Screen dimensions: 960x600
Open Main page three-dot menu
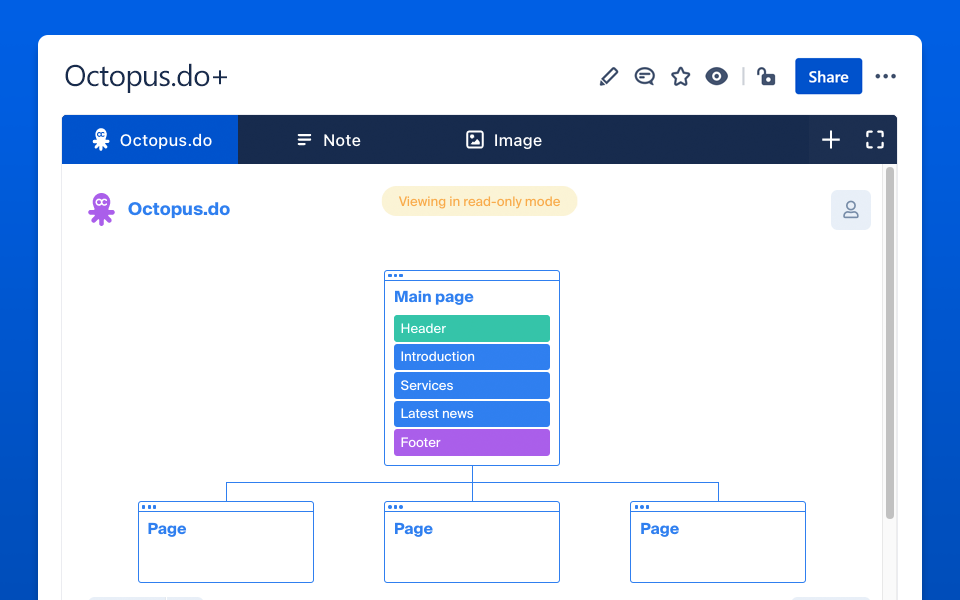[x=396, y=276]
